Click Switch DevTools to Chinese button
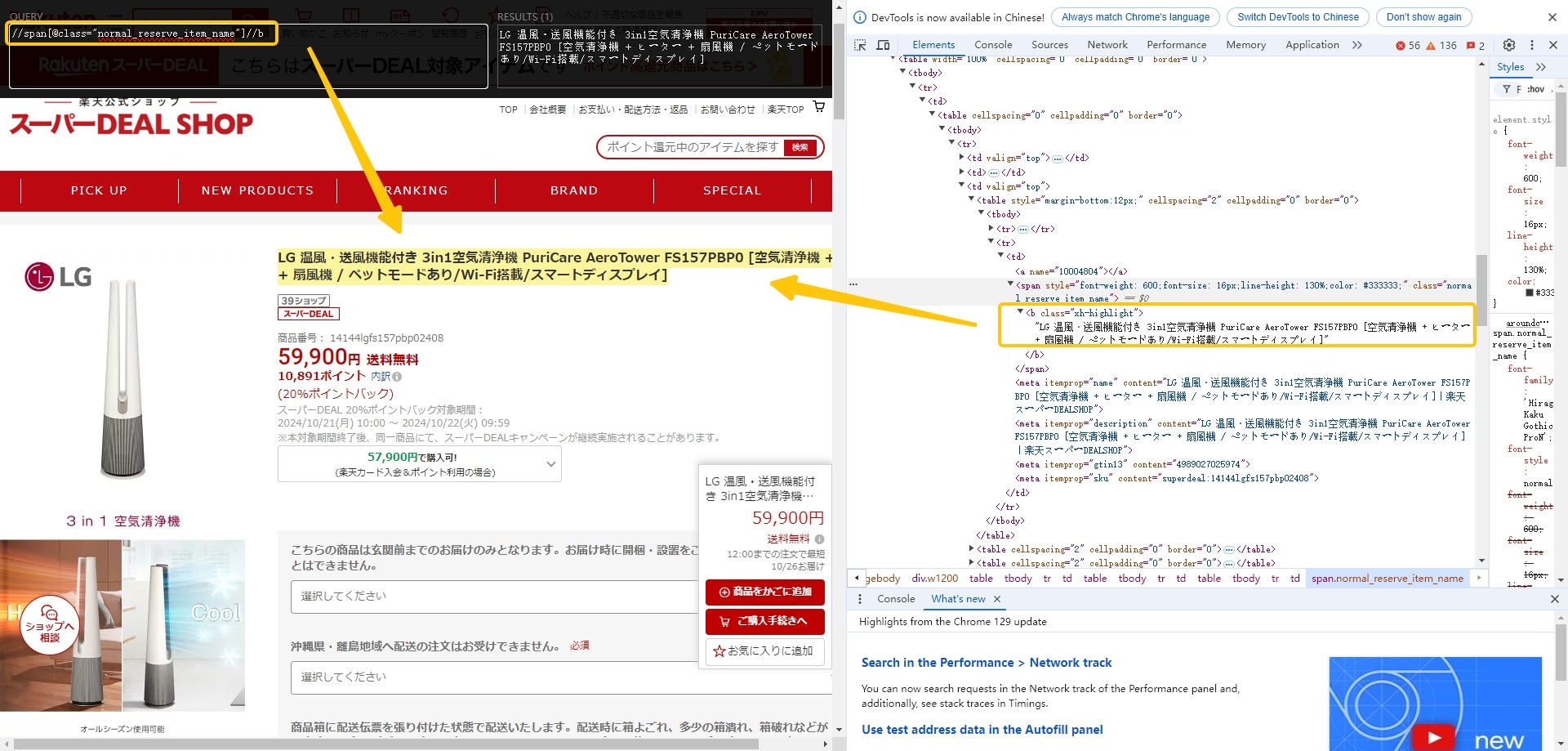The image size is (1568, 751). 1298,17
